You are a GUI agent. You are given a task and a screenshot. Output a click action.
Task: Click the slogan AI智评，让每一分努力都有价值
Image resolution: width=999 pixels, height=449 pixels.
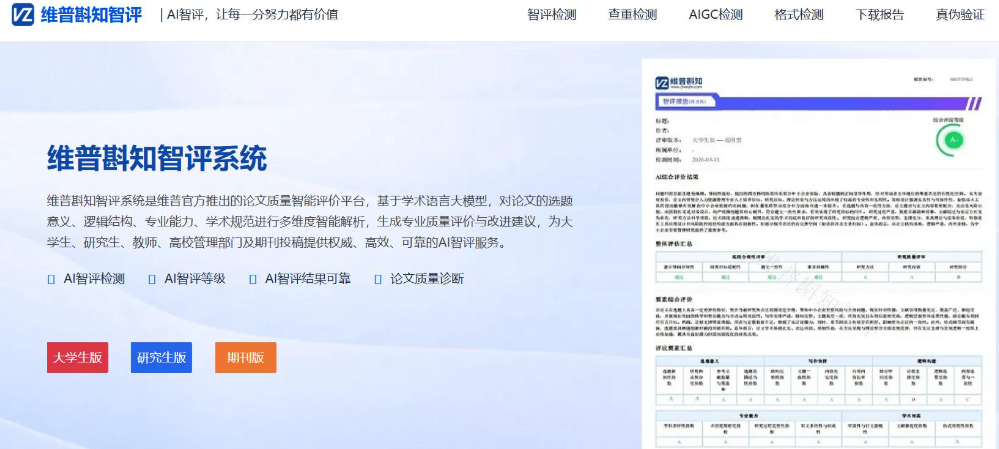pyautogui.click(x=252, y=15)
